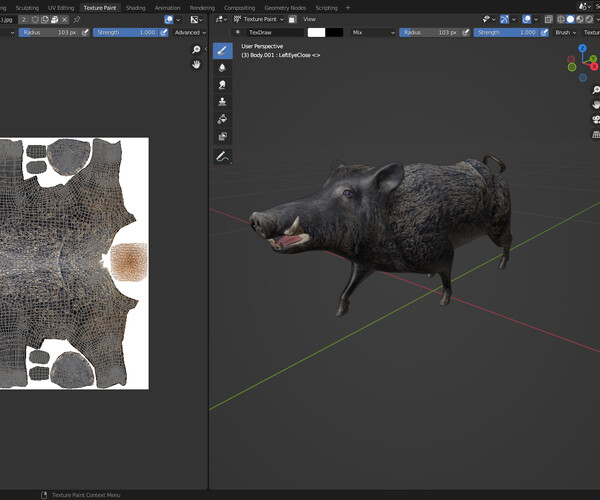This screenshot has width=600, height=500.
Task: Toggle 3D viewport gizmo visibility button
Action: point(505,19)
